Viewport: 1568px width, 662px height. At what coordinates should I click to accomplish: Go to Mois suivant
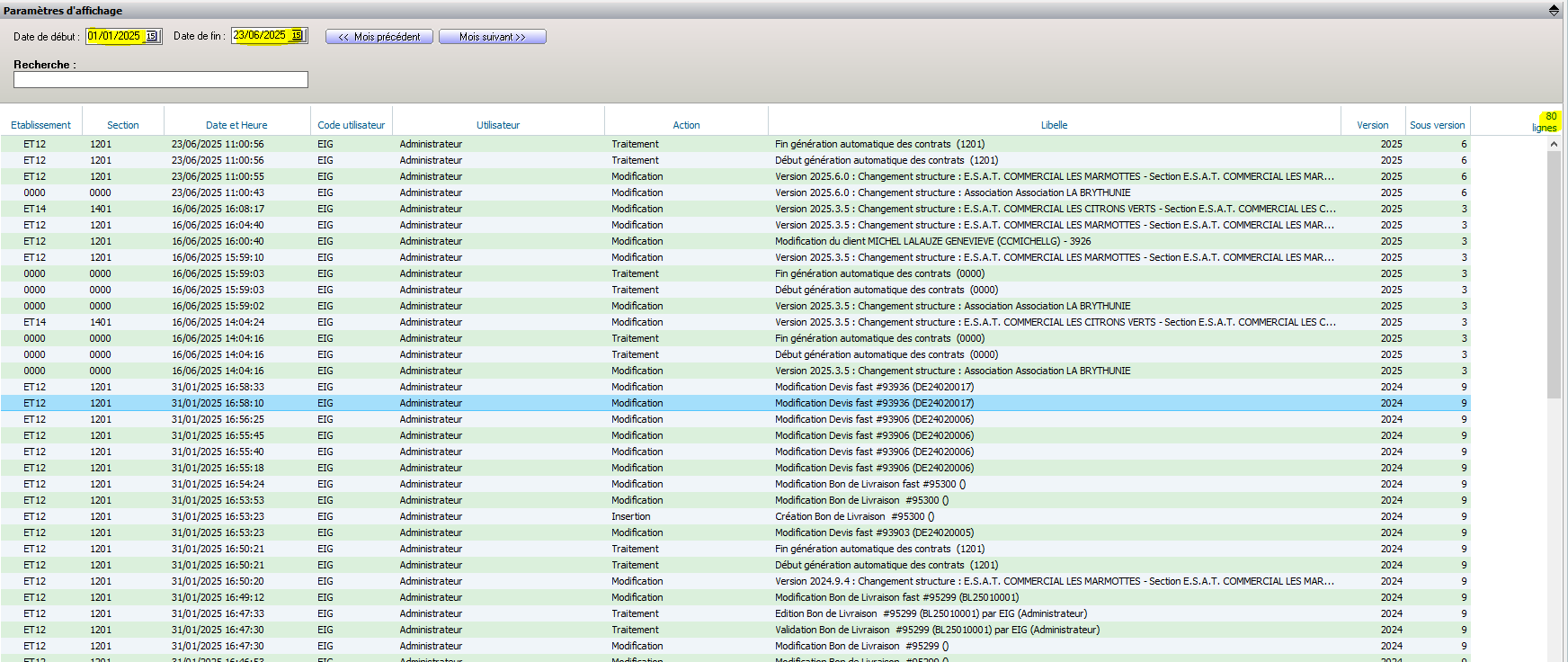click(492, 37)
